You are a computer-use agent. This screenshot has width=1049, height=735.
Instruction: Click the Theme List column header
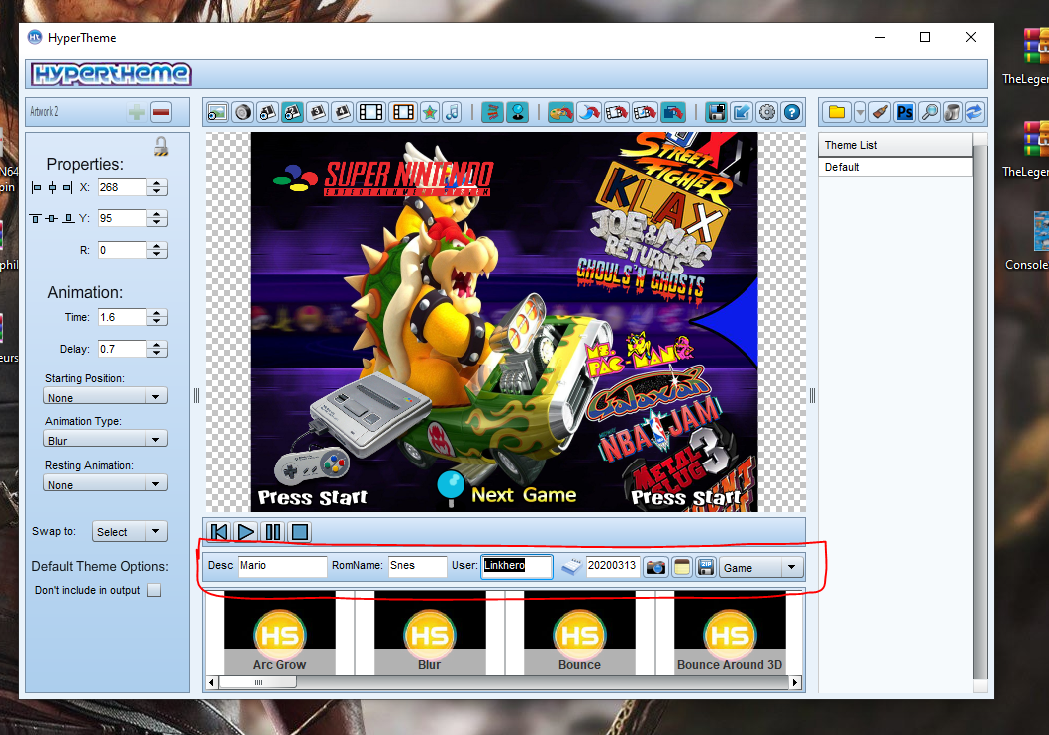tap(895, 145)
